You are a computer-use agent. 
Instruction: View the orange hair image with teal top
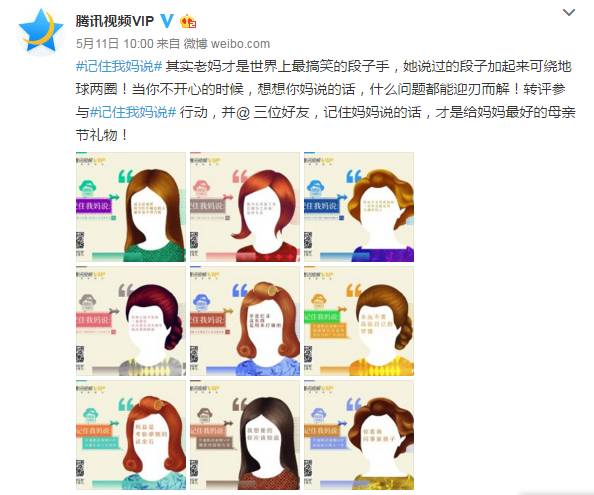click(131, 435)
